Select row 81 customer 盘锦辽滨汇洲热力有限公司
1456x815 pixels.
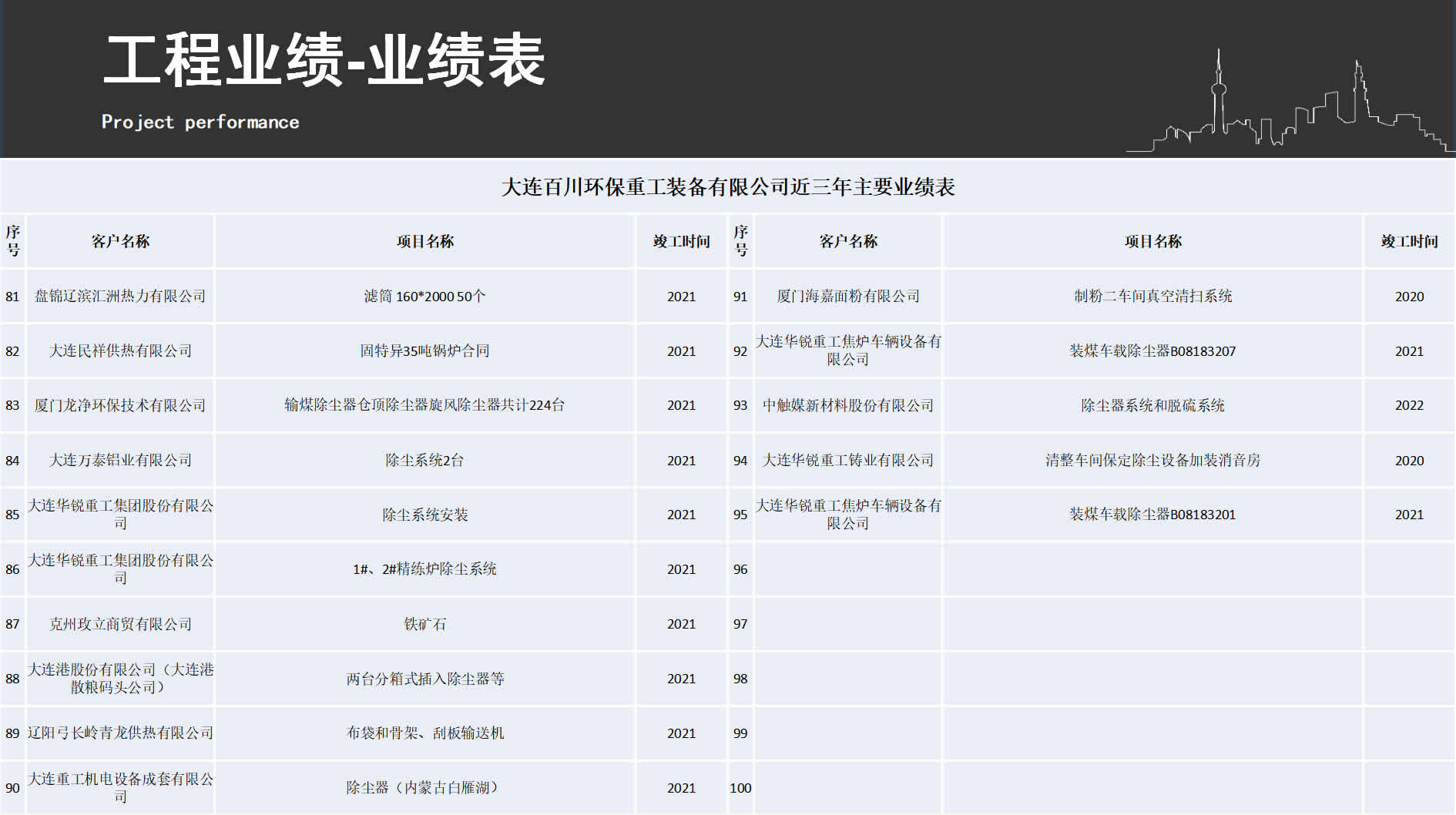pos(119,296)
